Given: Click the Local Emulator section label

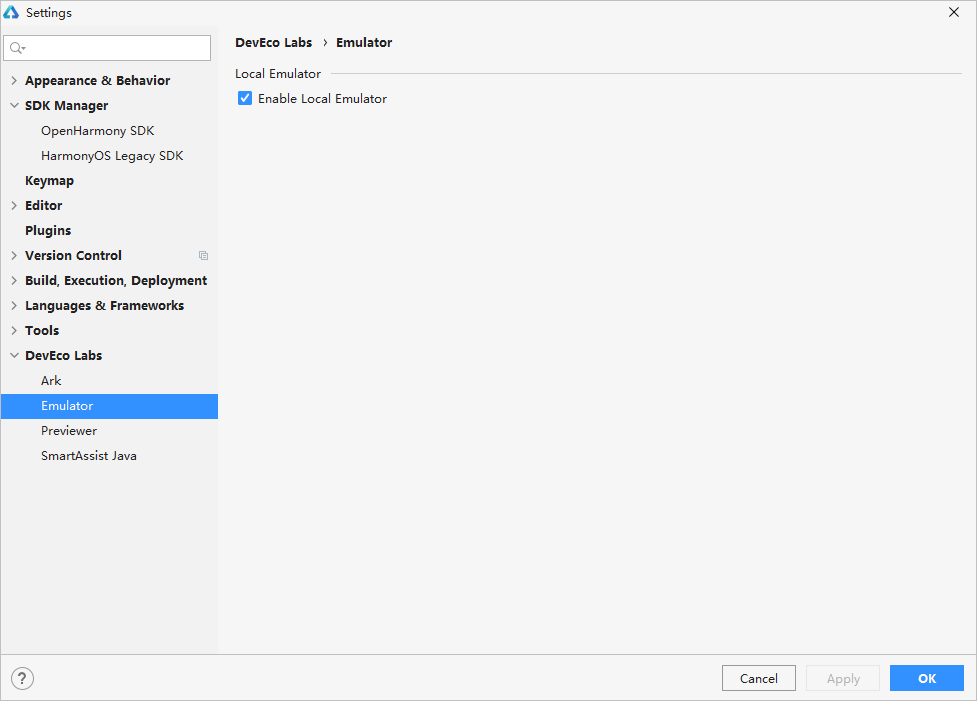Looking at the screenshot, I should click(x=278, y=74).
